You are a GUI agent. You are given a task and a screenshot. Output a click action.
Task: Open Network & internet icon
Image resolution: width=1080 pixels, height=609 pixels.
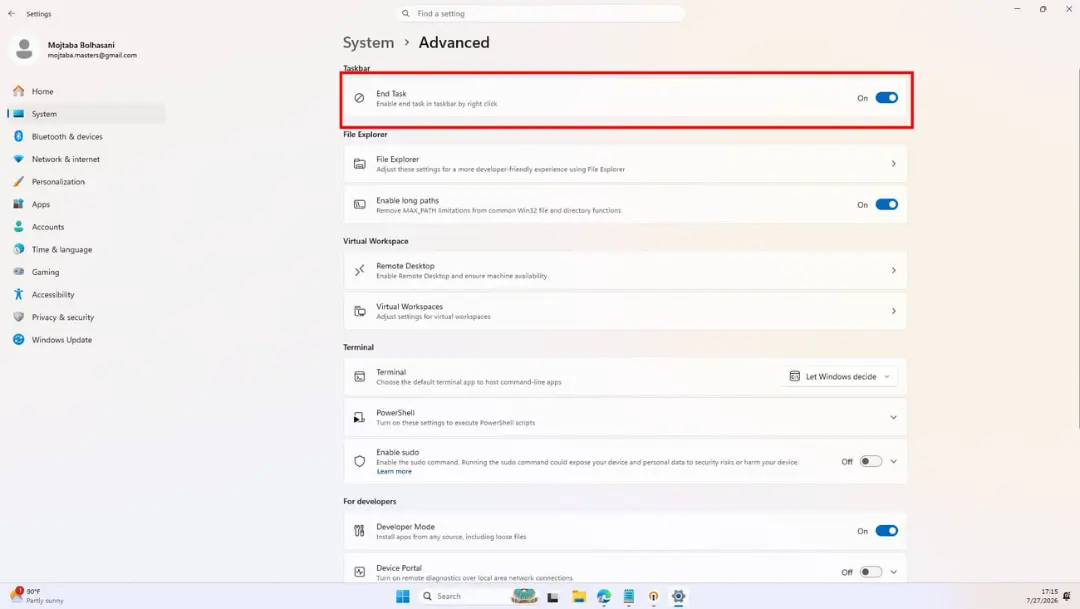19,159
